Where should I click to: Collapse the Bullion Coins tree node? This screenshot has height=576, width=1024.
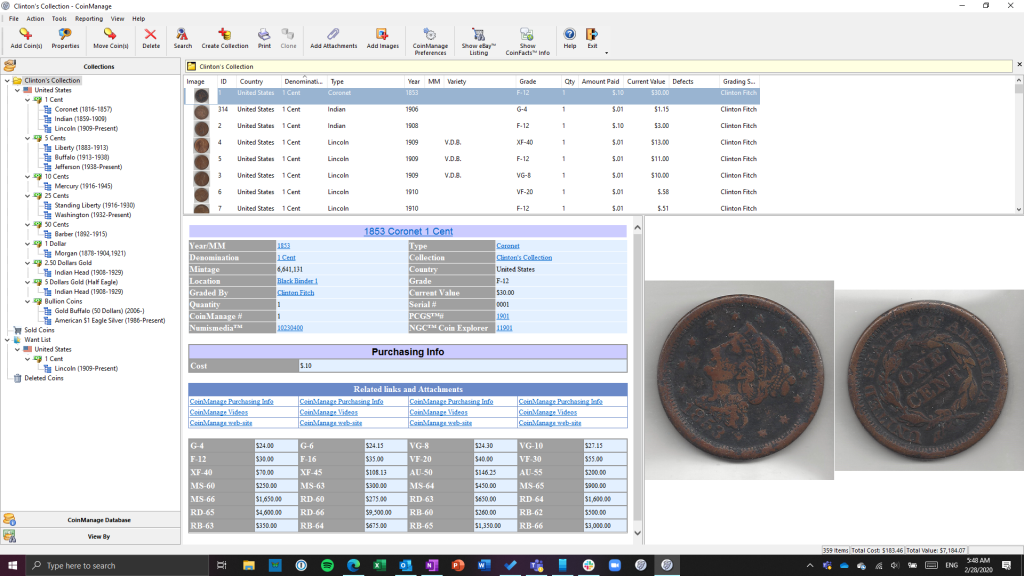27,302
